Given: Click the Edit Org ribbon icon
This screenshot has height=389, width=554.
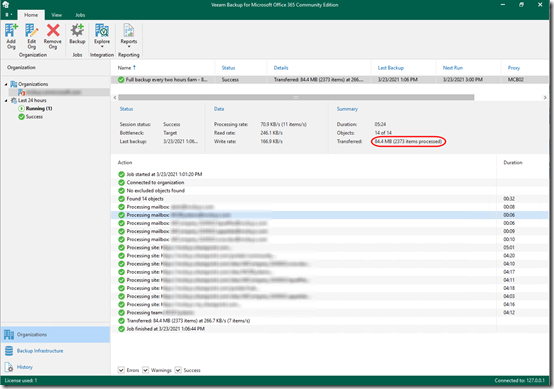Looking at the screenshot, I should tap(31, 31).
